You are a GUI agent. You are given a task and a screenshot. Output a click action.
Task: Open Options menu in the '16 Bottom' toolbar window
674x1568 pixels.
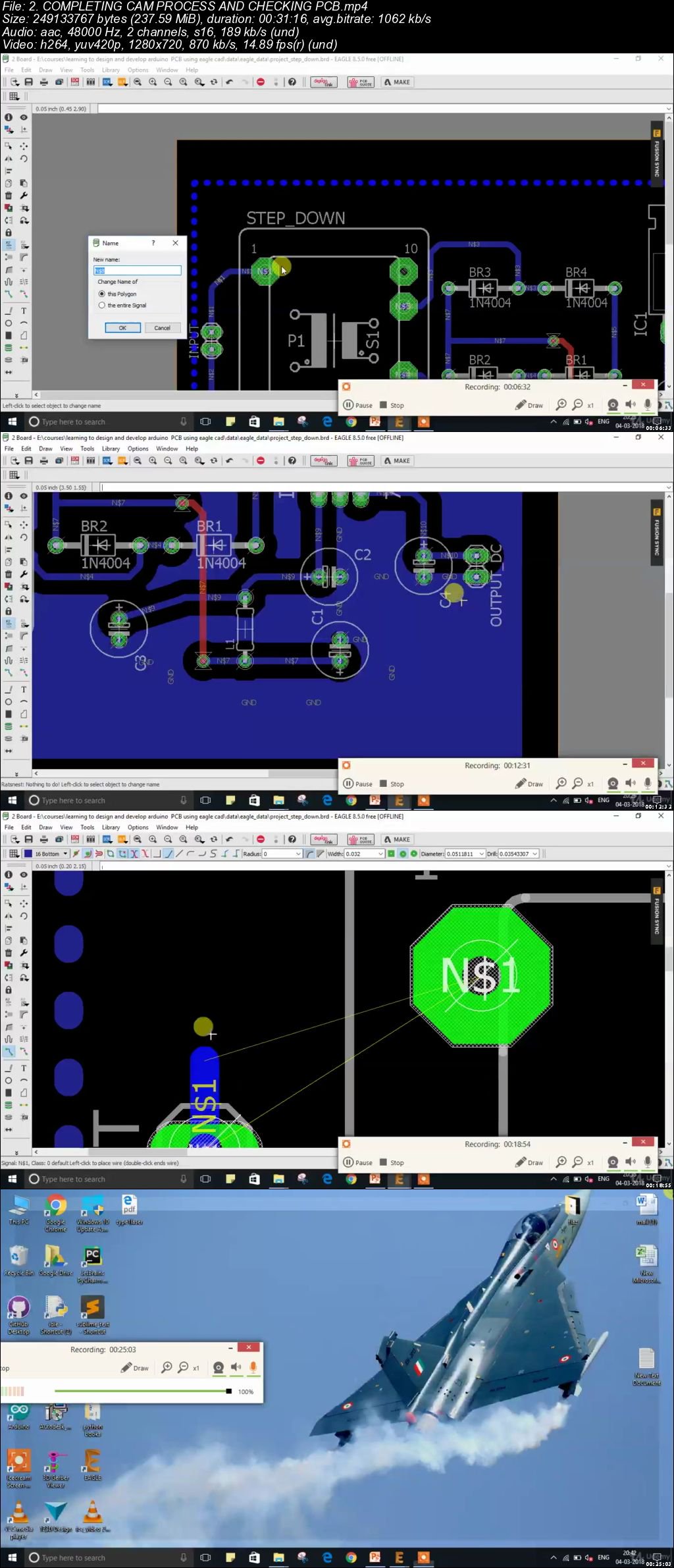click(x=138, y=827)
